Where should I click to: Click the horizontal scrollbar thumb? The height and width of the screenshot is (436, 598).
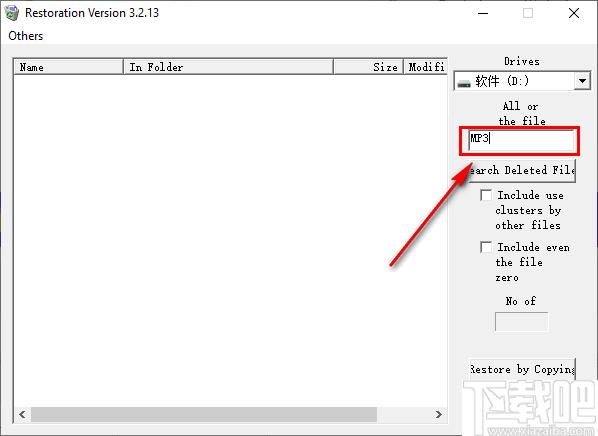pos(204,414)
